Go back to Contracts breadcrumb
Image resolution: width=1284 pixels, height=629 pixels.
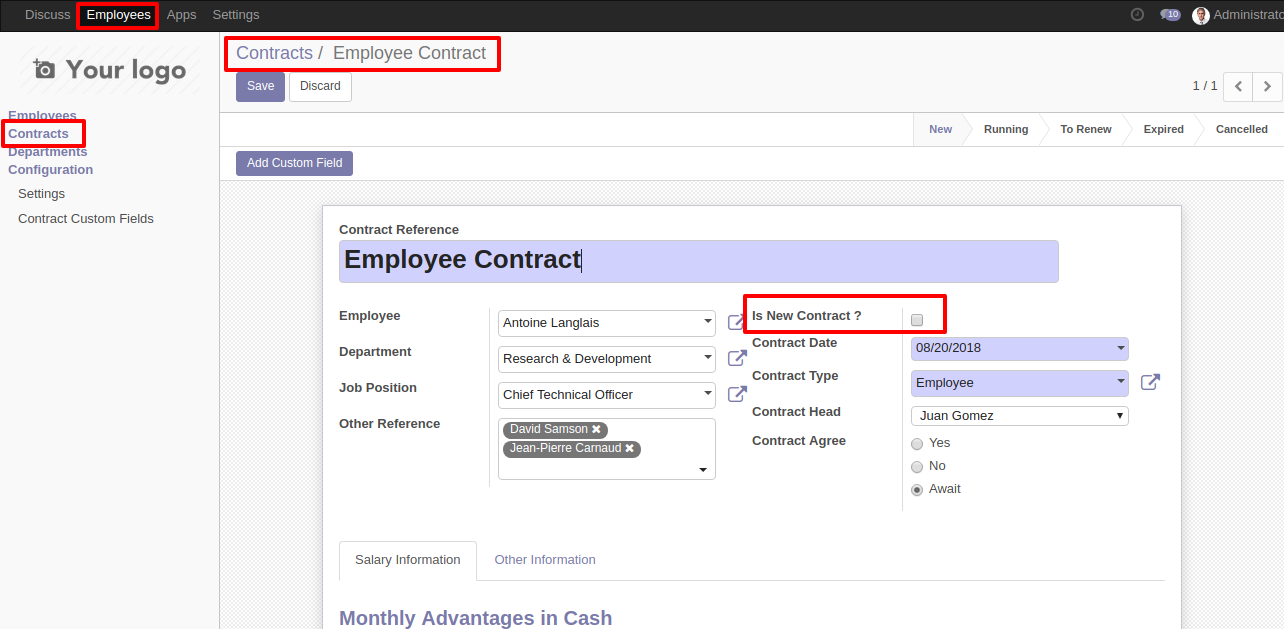(274, 53)
